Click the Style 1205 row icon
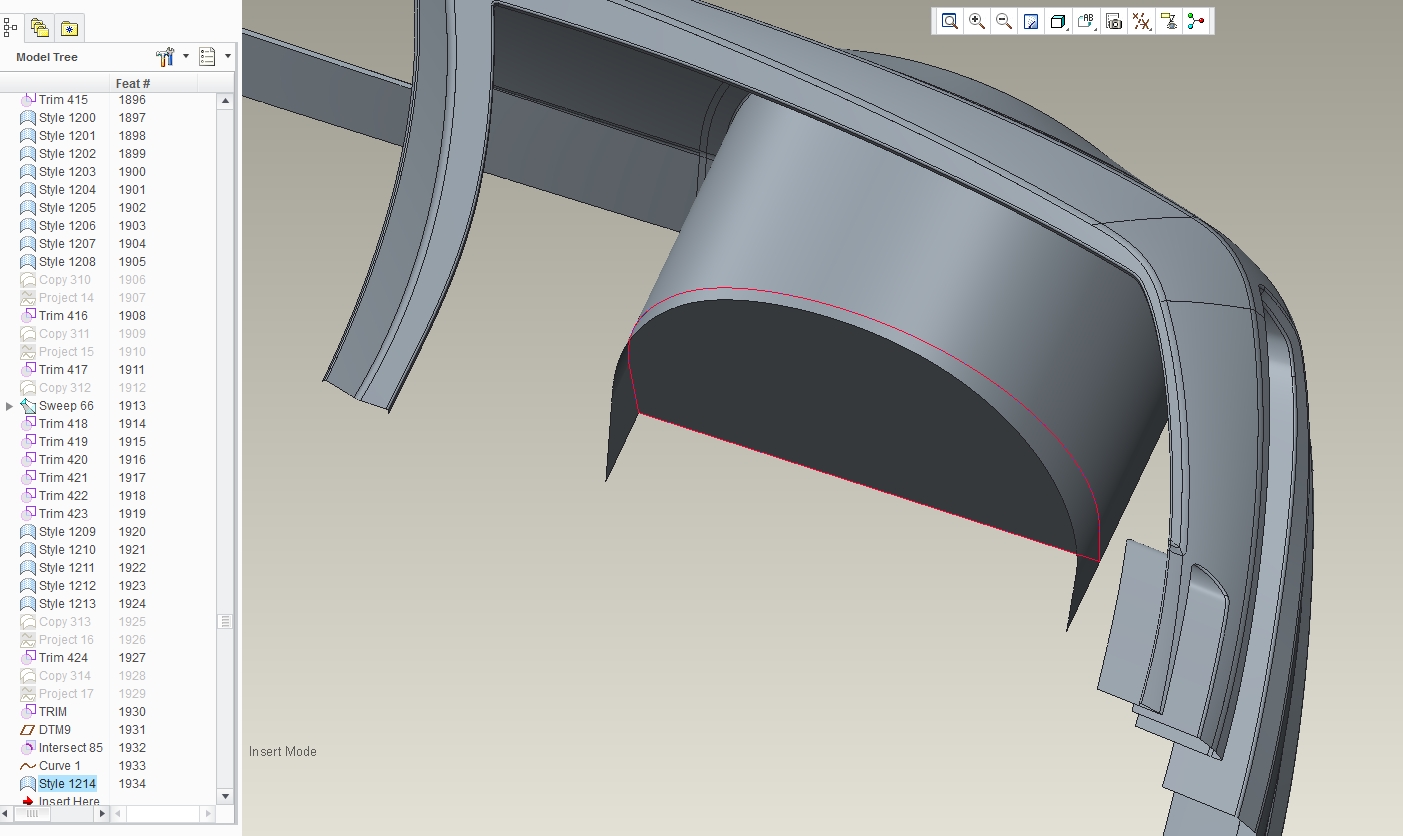 pyautogui.click(x=28, y=208)
